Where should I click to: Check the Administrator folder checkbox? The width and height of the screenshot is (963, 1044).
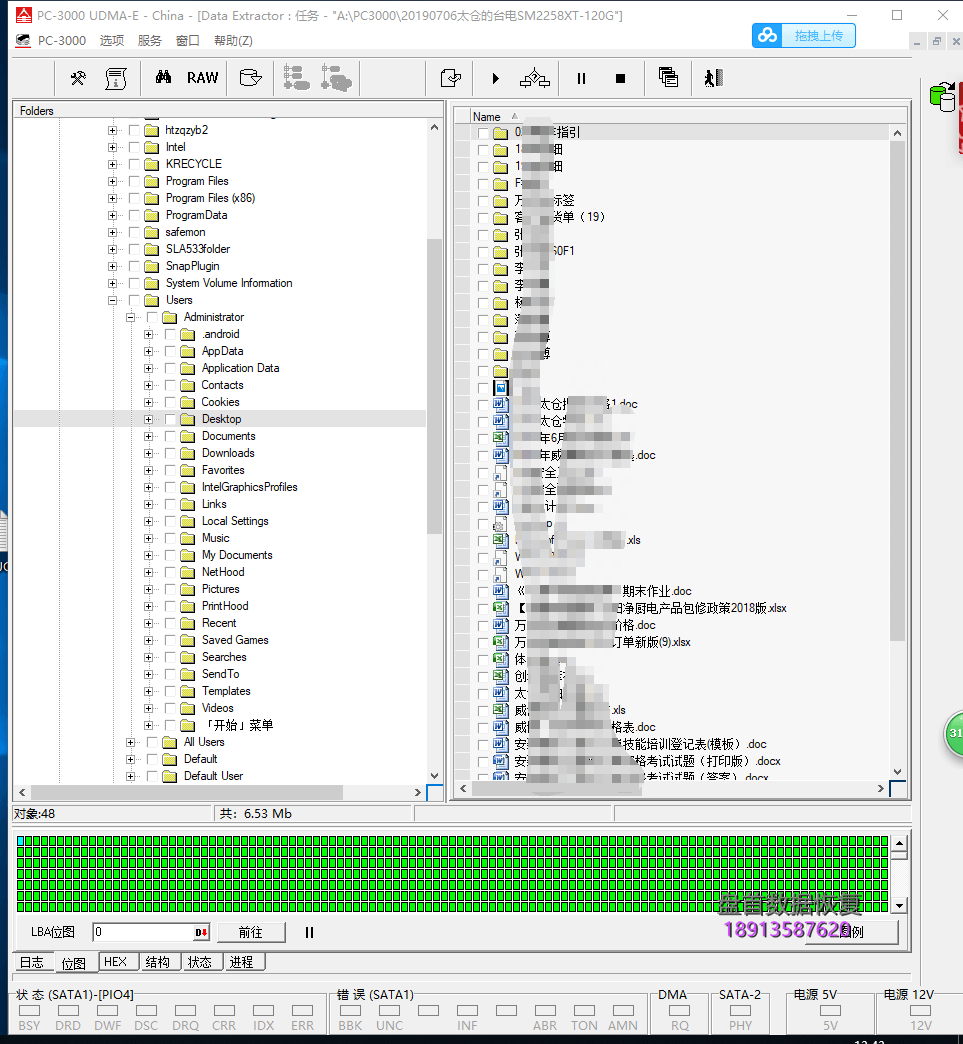(153, 317)
